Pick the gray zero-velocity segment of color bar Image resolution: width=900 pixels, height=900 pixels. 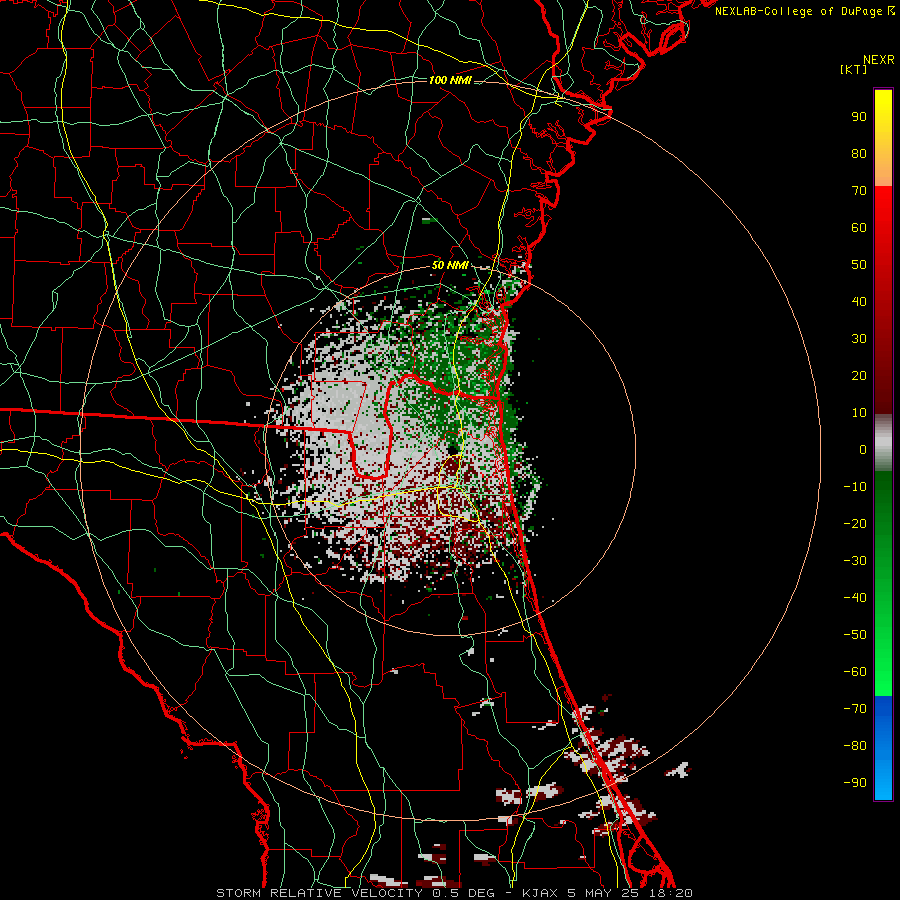tap(883, 443)
